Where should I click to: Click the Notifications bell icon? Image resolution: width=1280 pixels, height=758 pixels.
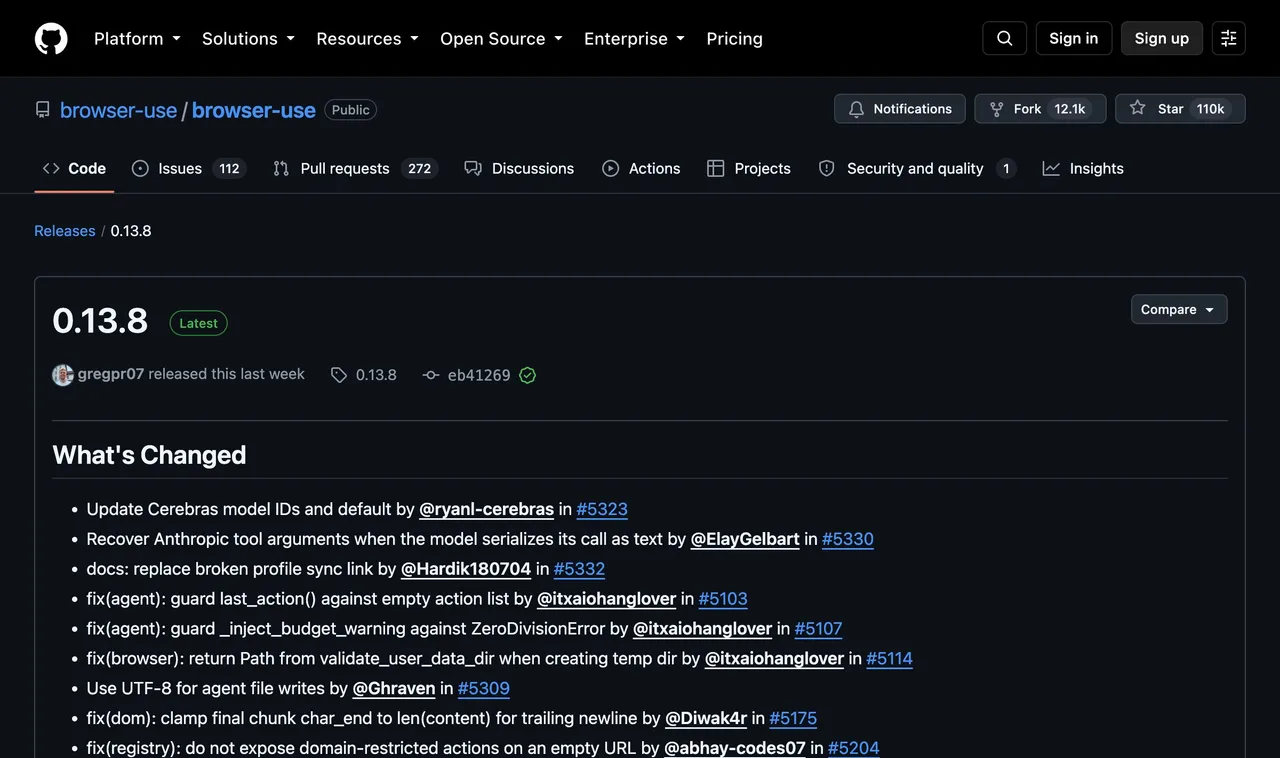click(856, 109)
